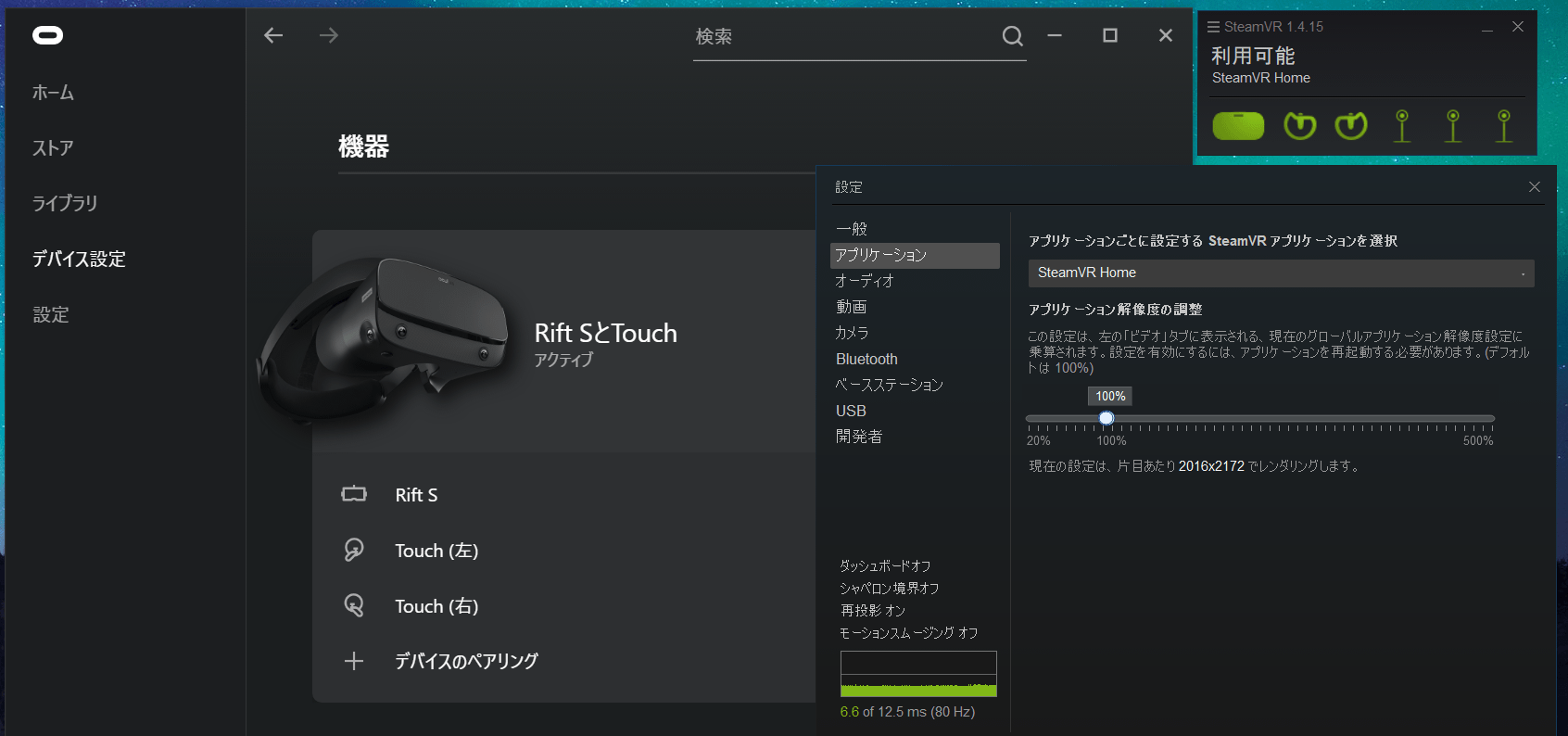Open ストア in the Oculus sidebar

click(53, 147)
